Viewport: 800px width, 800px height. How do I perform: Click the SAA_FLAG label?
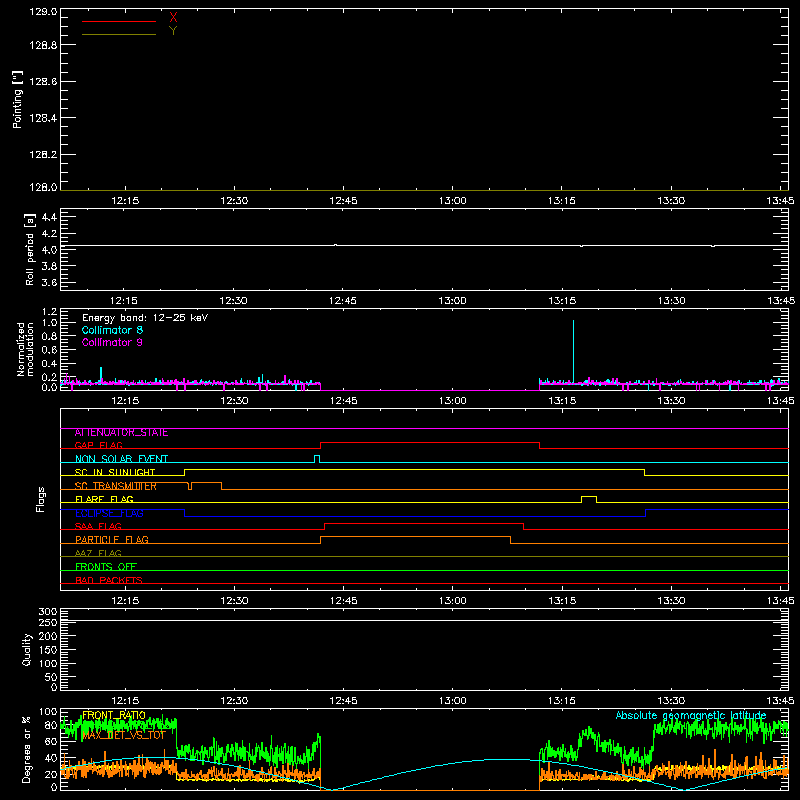(98, 527)
